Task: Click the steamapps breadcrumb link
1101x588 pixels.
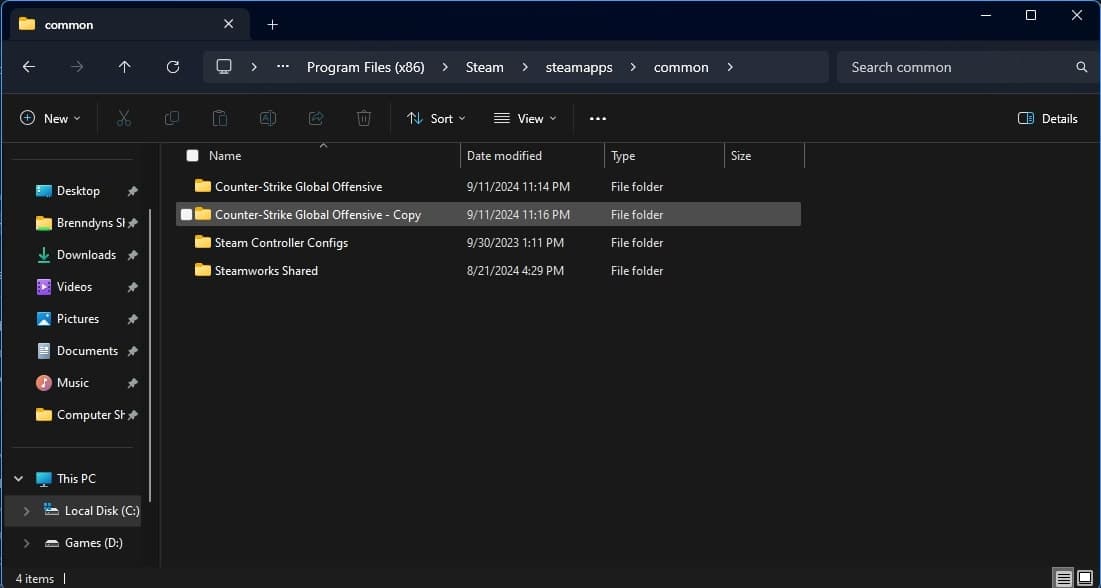Action: click(578, 67)
